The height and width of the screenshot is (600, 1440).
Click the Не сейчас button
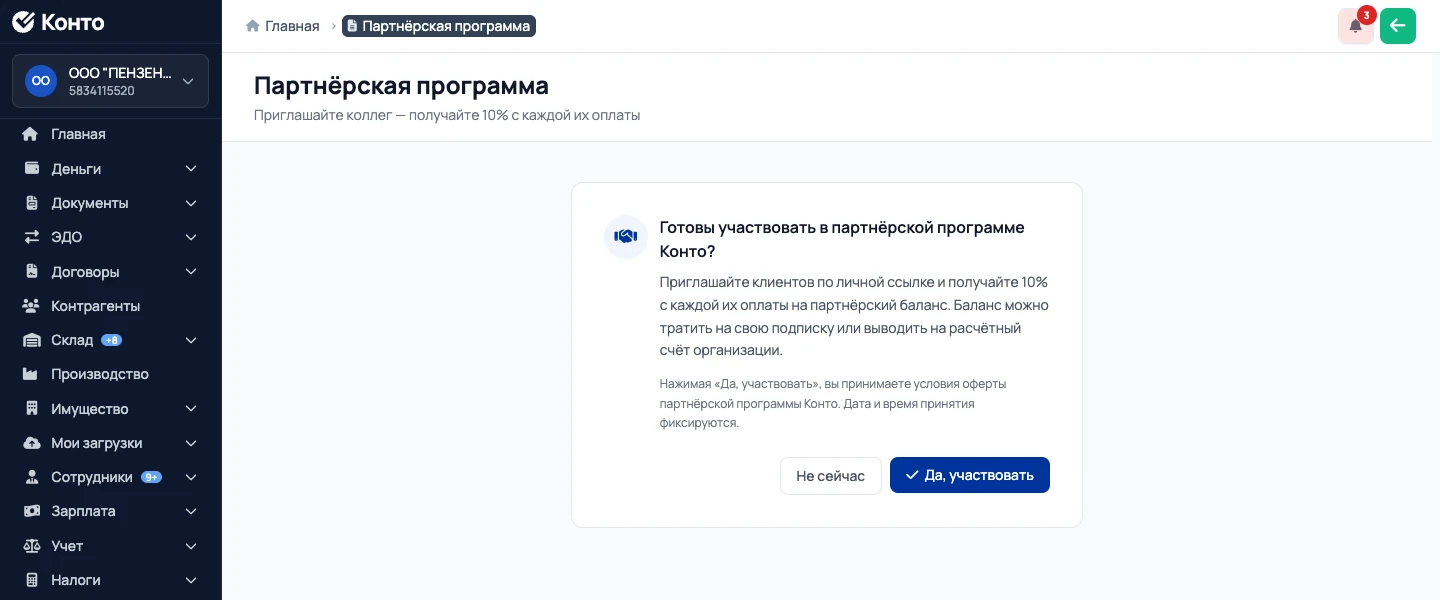(x=830, y=475)
